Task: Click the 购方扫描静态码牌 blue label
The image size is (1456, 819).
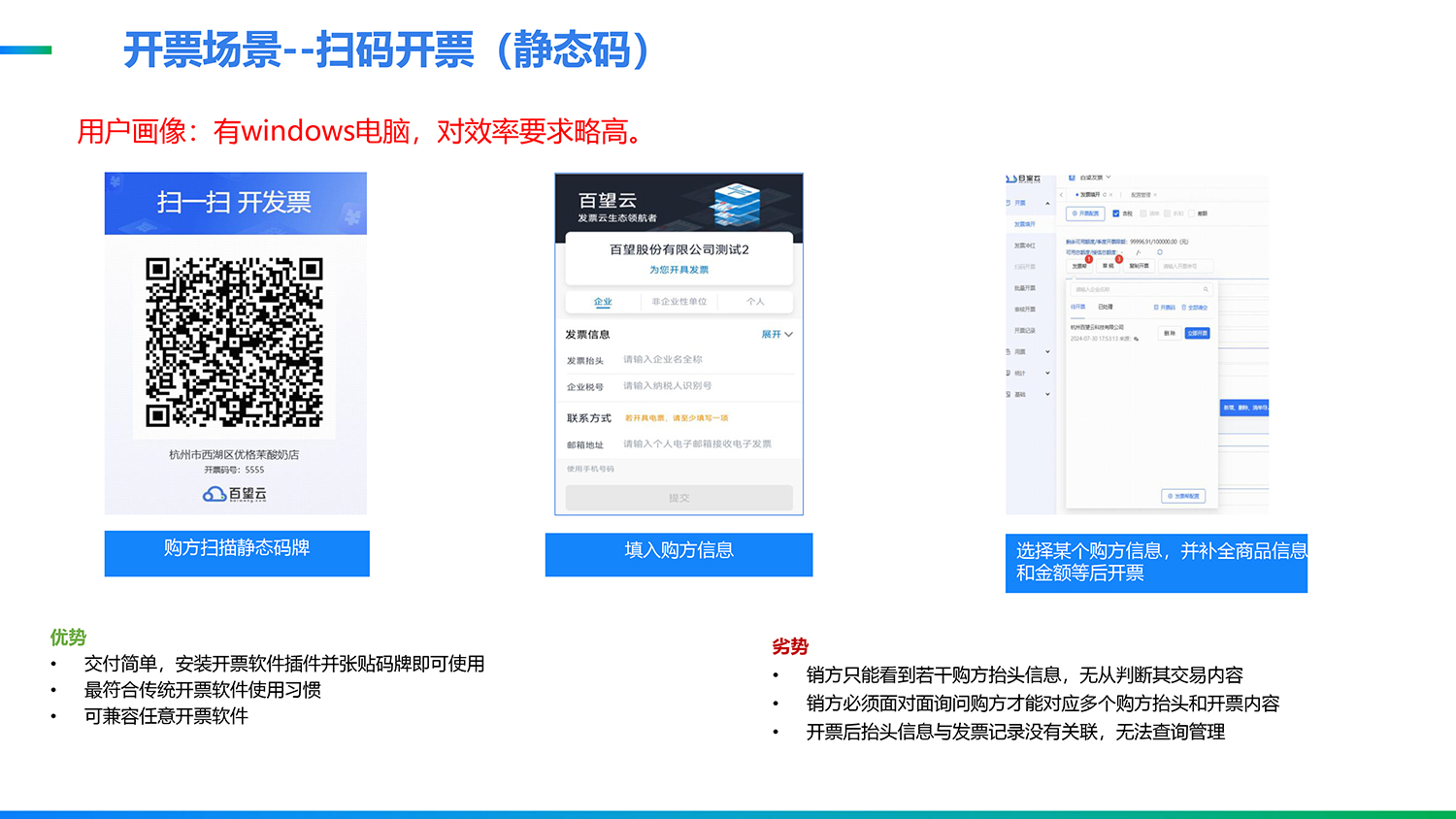Action: 237,553
